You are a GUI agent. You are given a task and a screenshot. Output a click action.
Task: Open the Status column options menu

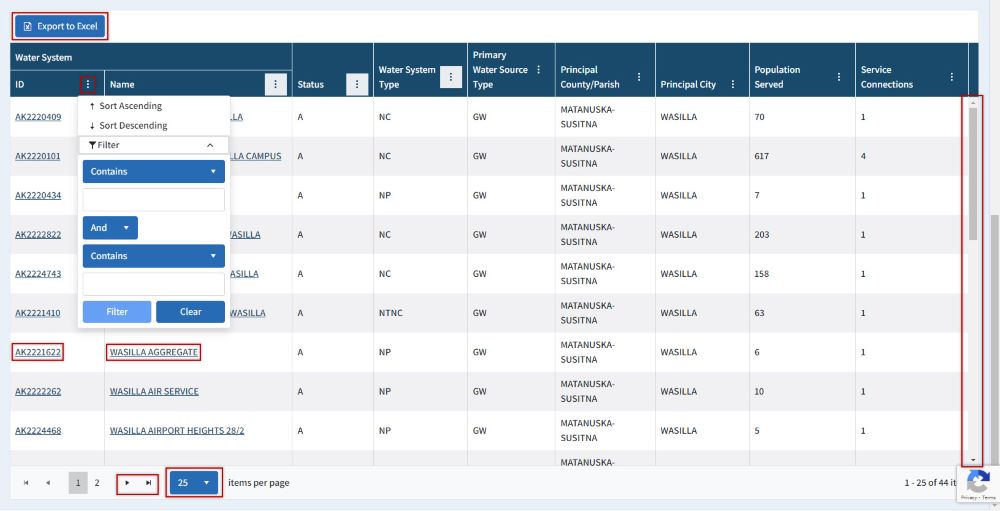click(x=357, y=85)
